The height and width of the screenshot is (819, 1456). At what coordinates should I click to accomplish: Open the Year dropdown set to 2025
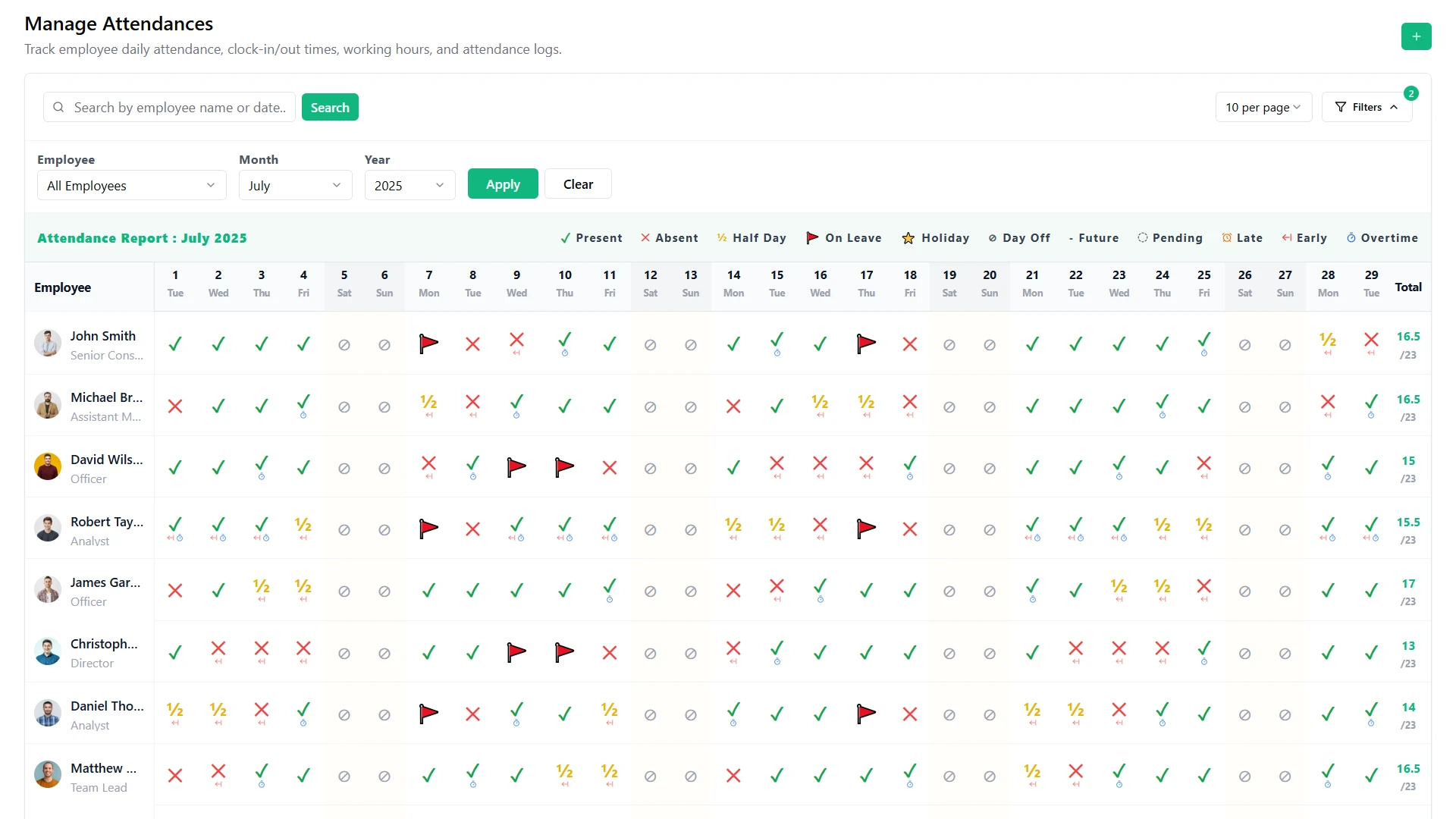click(x=410, y=185)
